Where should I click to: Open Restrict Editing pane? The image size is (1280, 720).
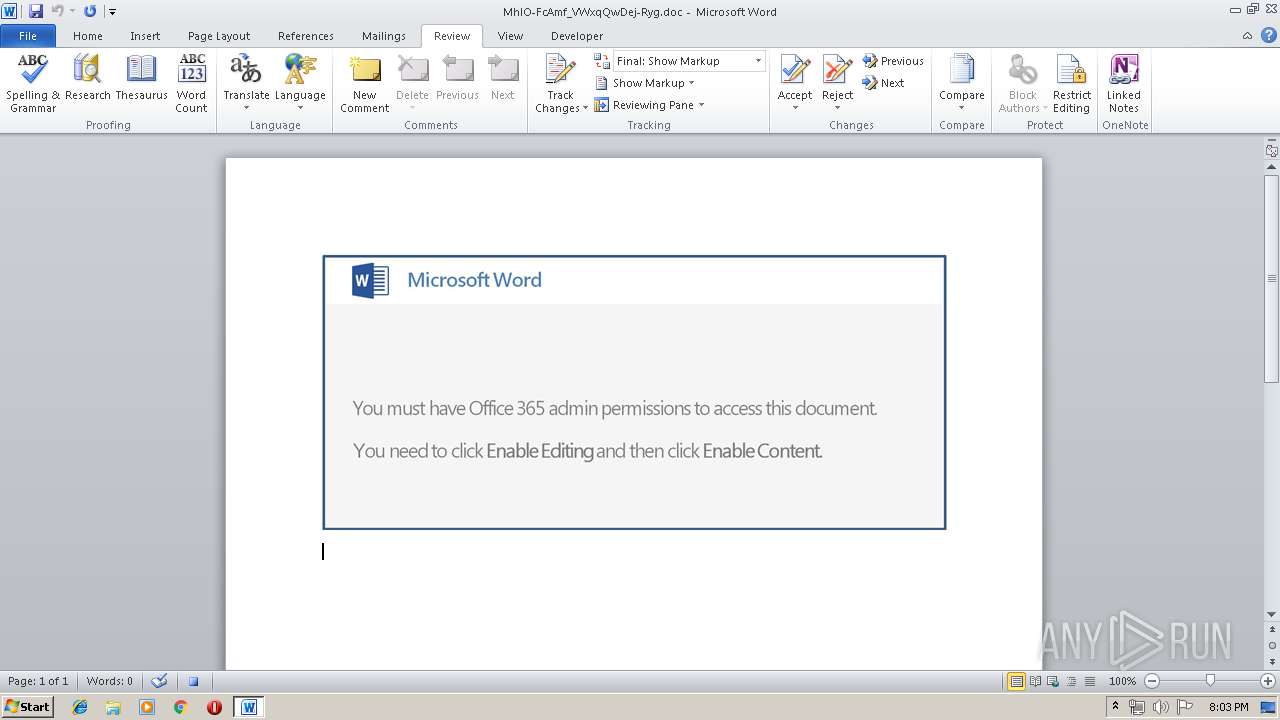pos(1071,83)
